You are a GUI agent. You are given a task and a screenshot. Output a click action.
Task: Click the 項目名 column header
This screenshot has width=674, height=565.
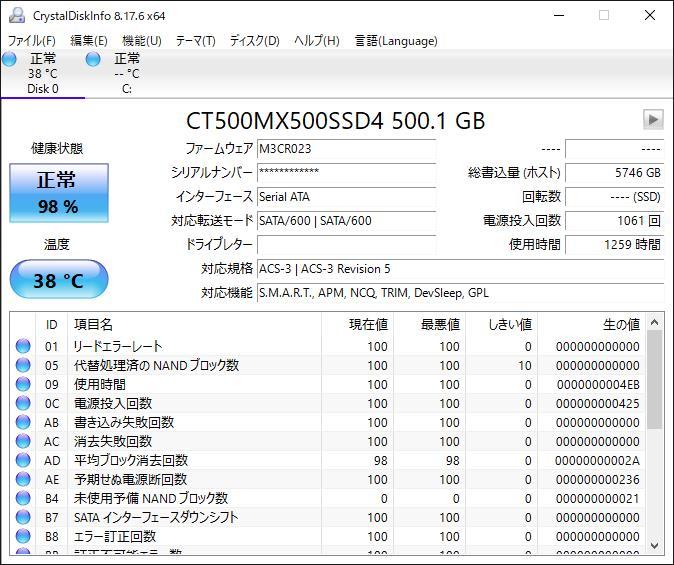click(194, 324)
